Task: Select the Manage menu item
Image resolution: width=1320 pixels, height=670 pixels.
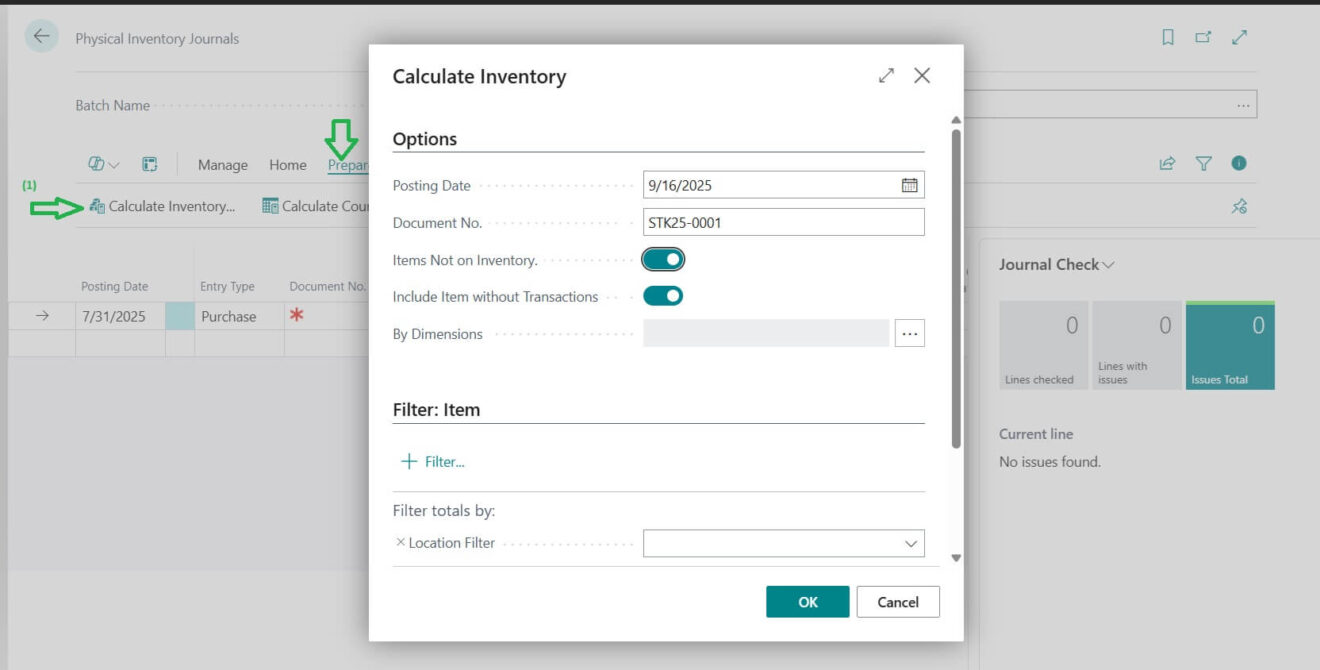Action: pos(222,164)
